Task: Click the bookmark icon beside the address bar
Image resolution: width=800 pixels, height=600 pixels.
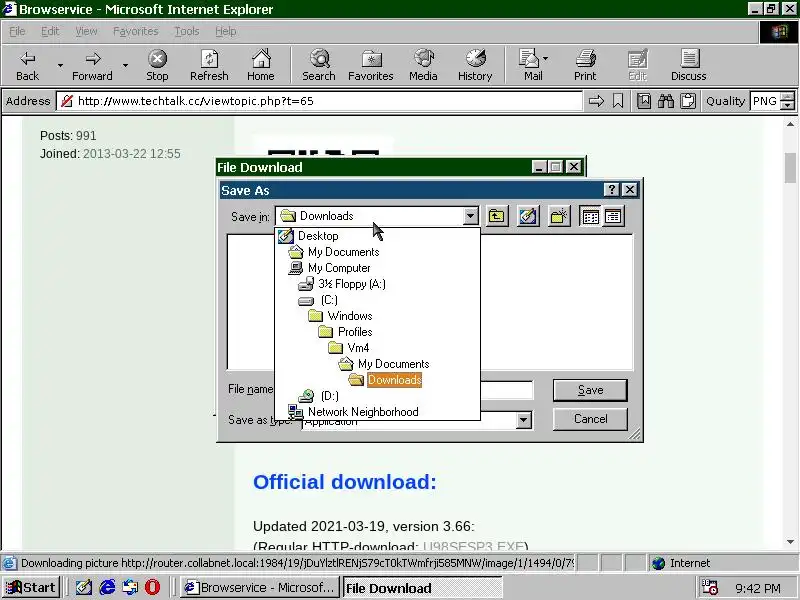Action: tap(618, 101)
